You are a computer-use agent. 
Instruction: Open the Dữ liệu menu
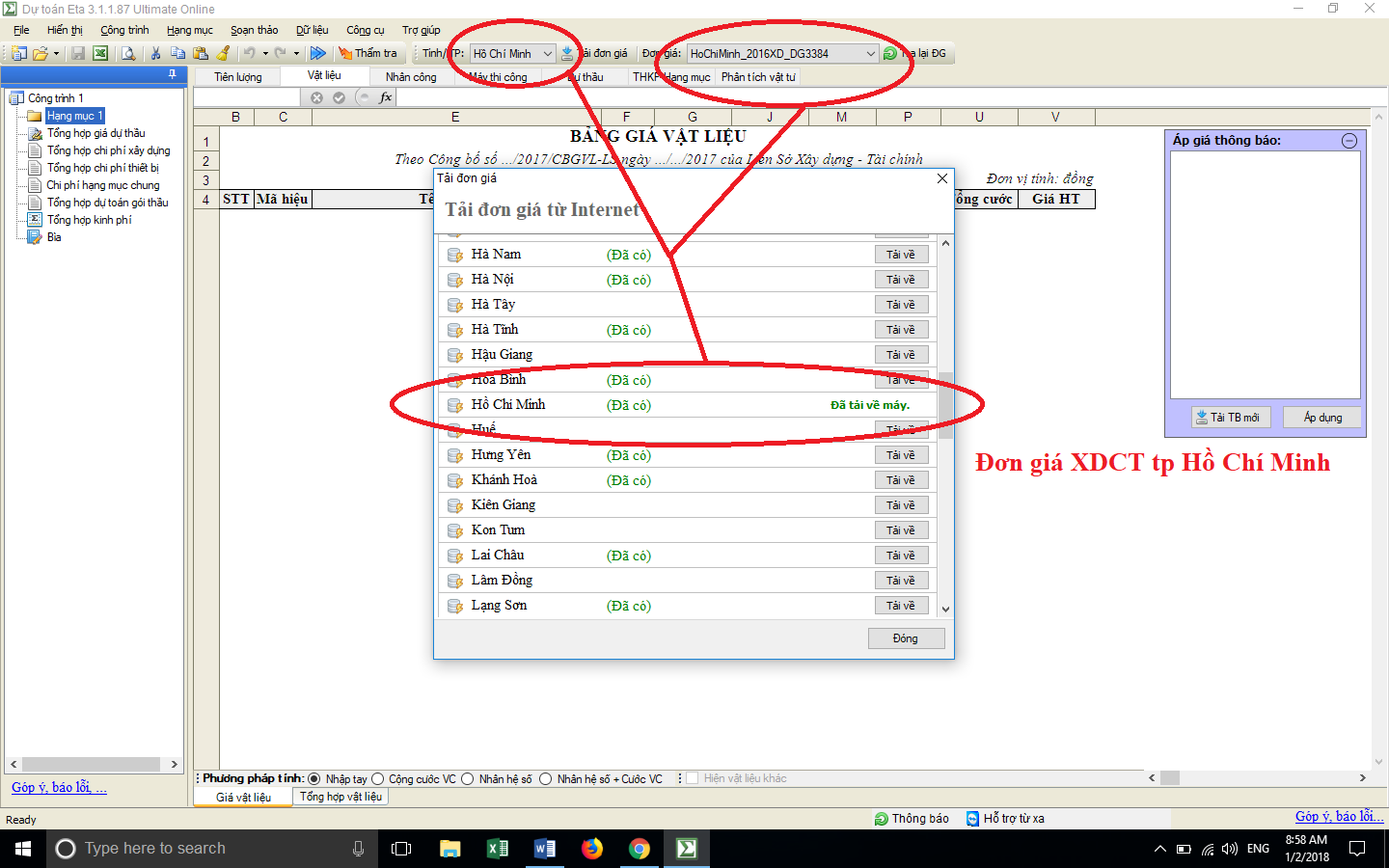(x=312, y=30)
